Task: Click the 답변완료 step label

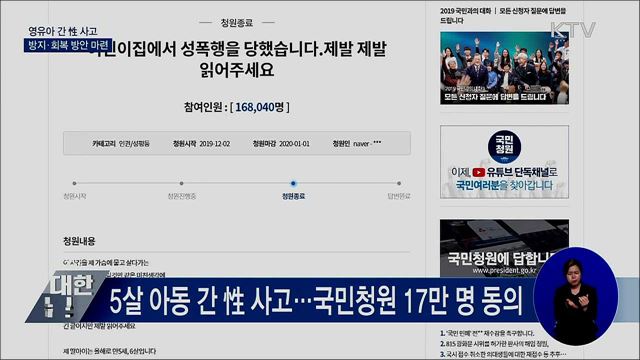Action: tap(399, 196)
